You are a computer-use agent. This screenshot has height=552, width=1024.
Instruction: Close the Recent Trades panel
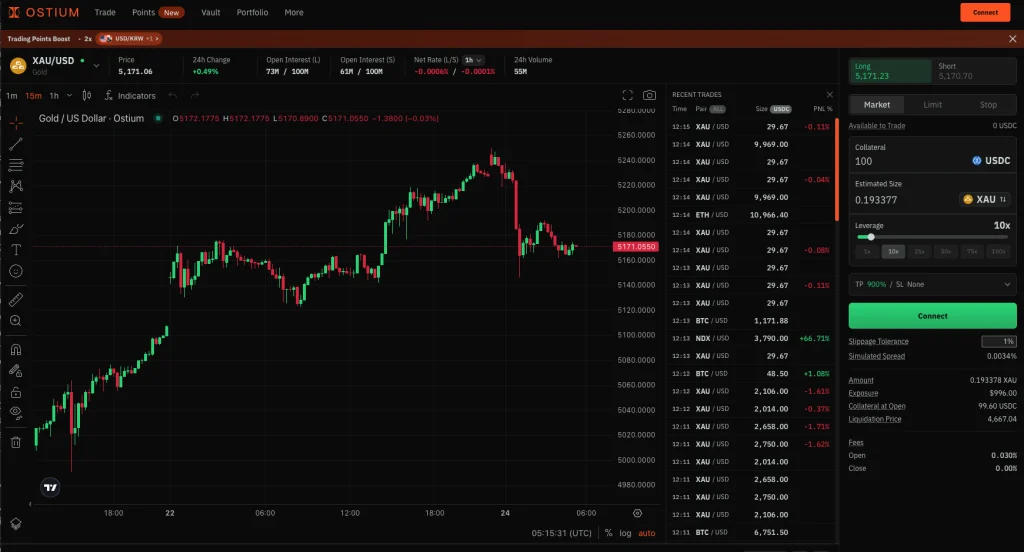(x=829, y=95)
